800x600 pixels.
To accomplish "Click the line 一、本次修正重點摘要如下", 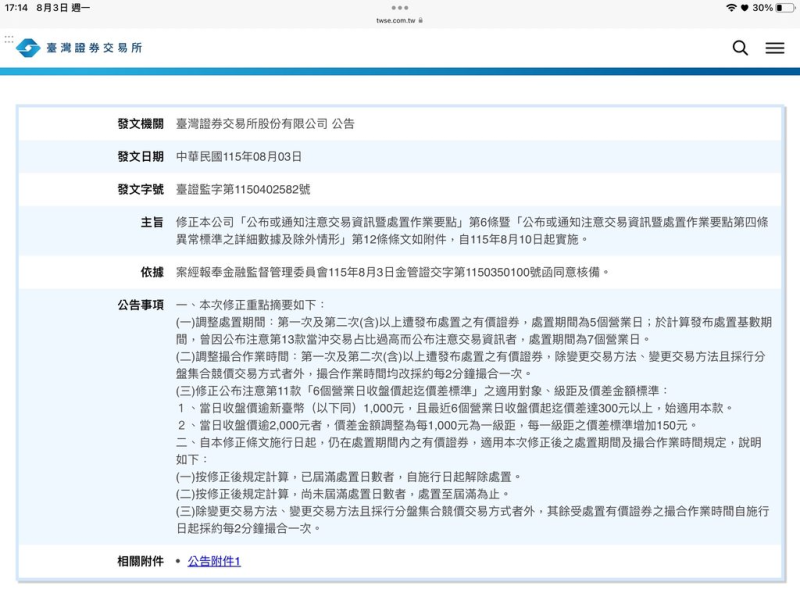I will click(x=251, y=305).
